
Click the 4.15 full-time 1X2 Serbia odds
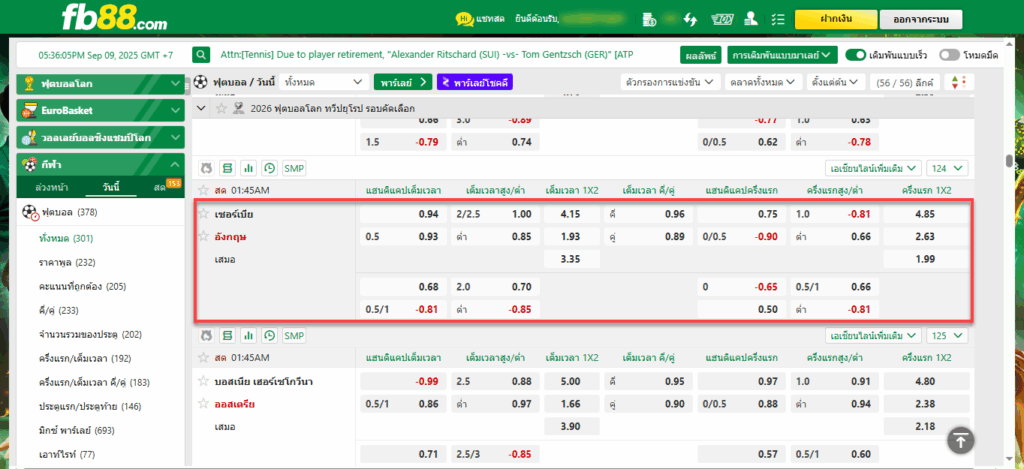click(571, 214)
